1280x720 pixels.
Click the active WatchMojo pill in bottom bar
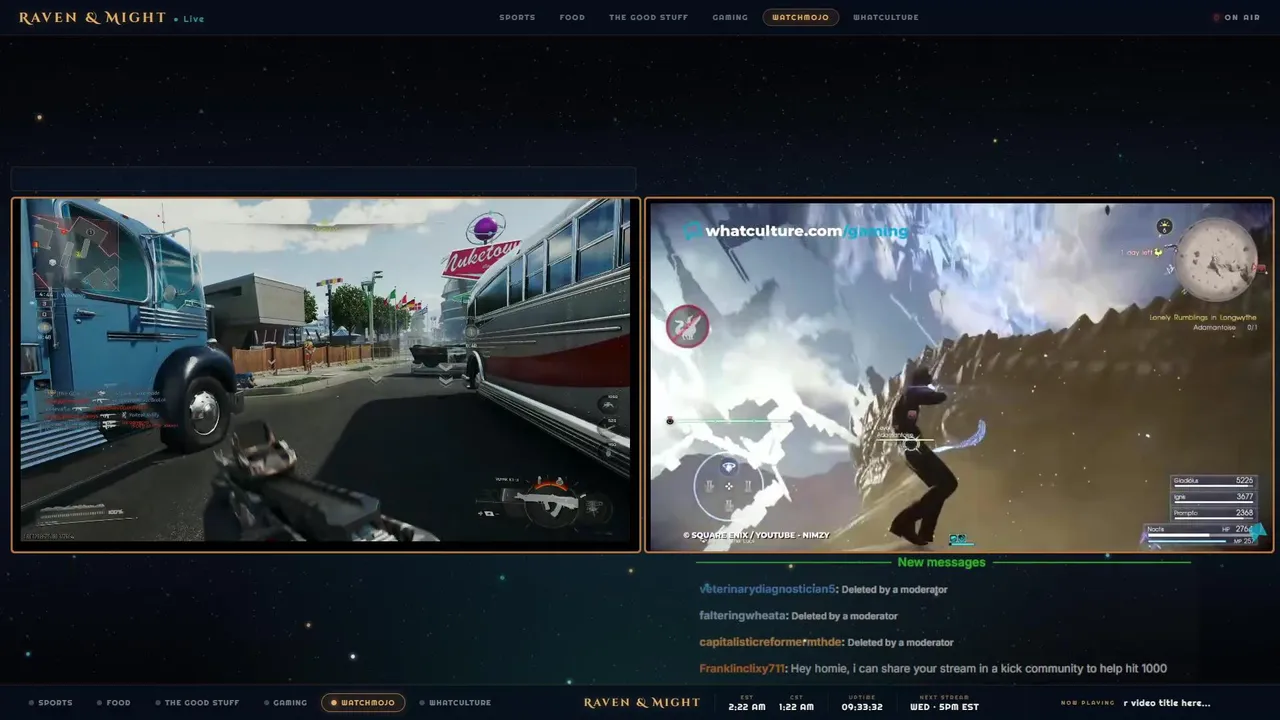tap(363, 703)
